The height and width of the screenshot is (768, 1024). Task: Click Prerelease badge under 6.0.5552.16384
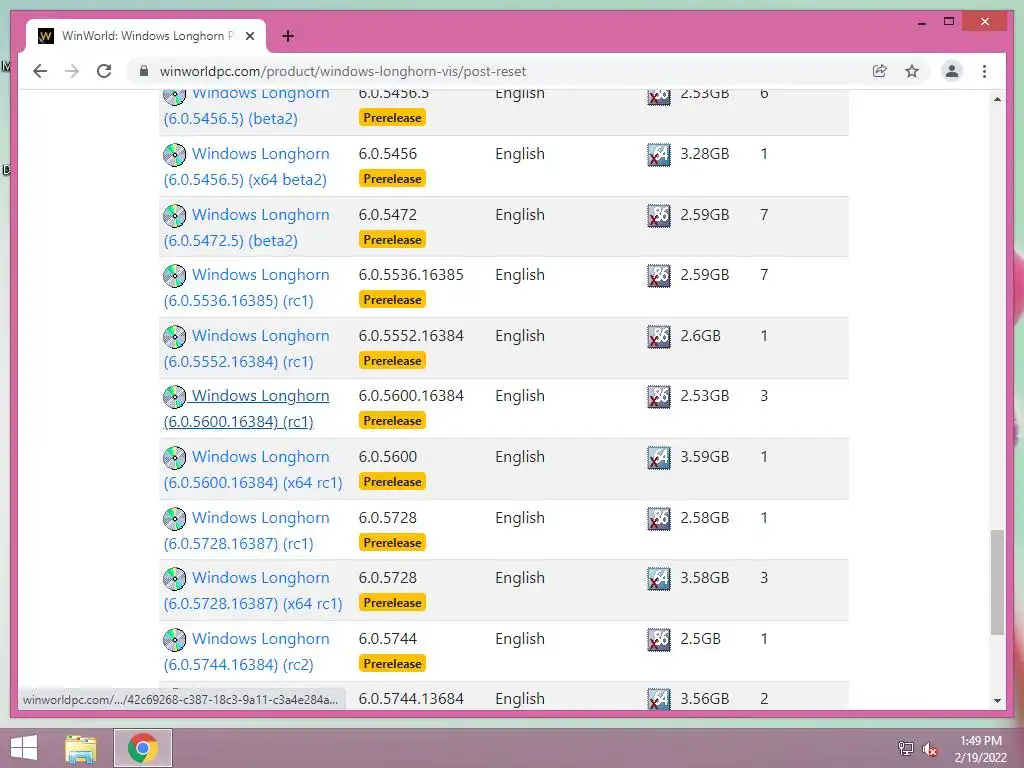point(392,360)
